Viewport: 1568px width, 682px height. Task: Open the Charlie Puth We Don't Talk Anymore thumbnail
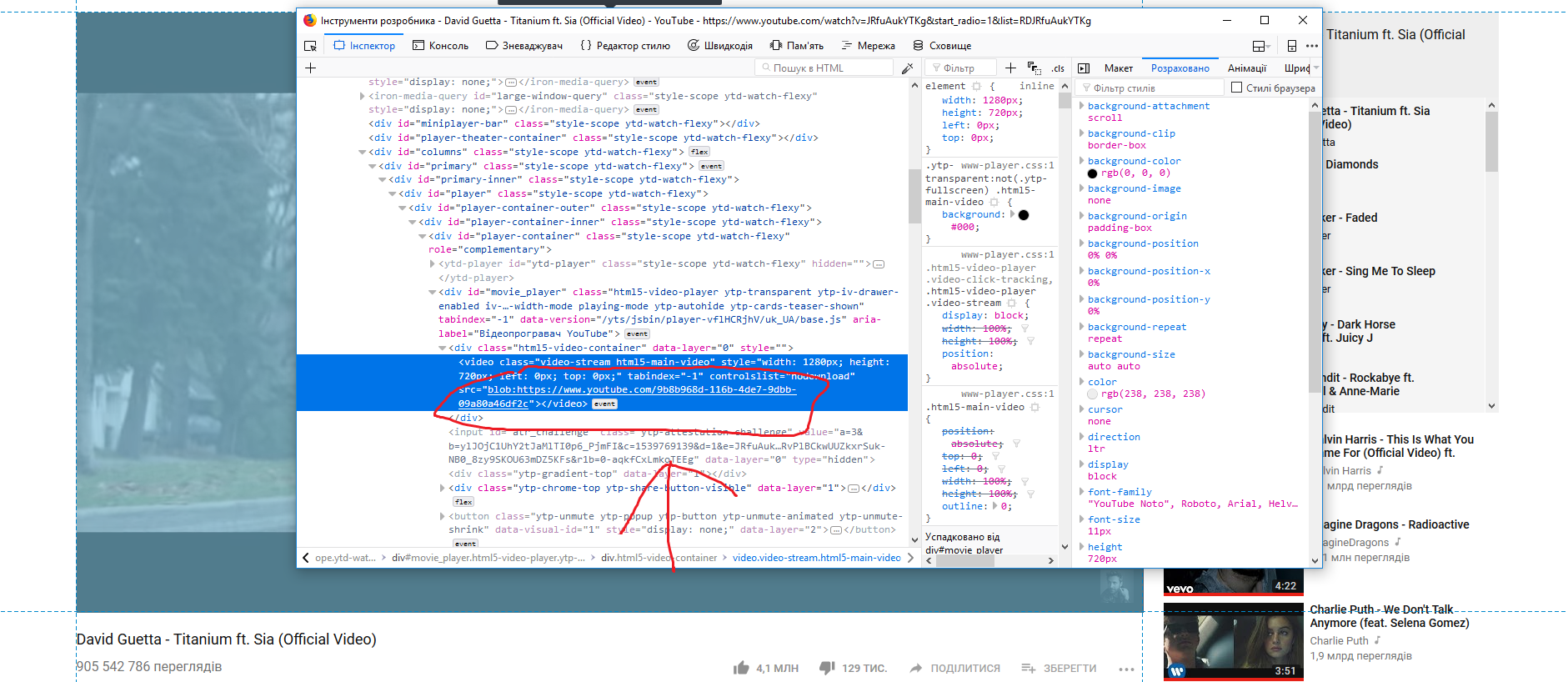1233,640
